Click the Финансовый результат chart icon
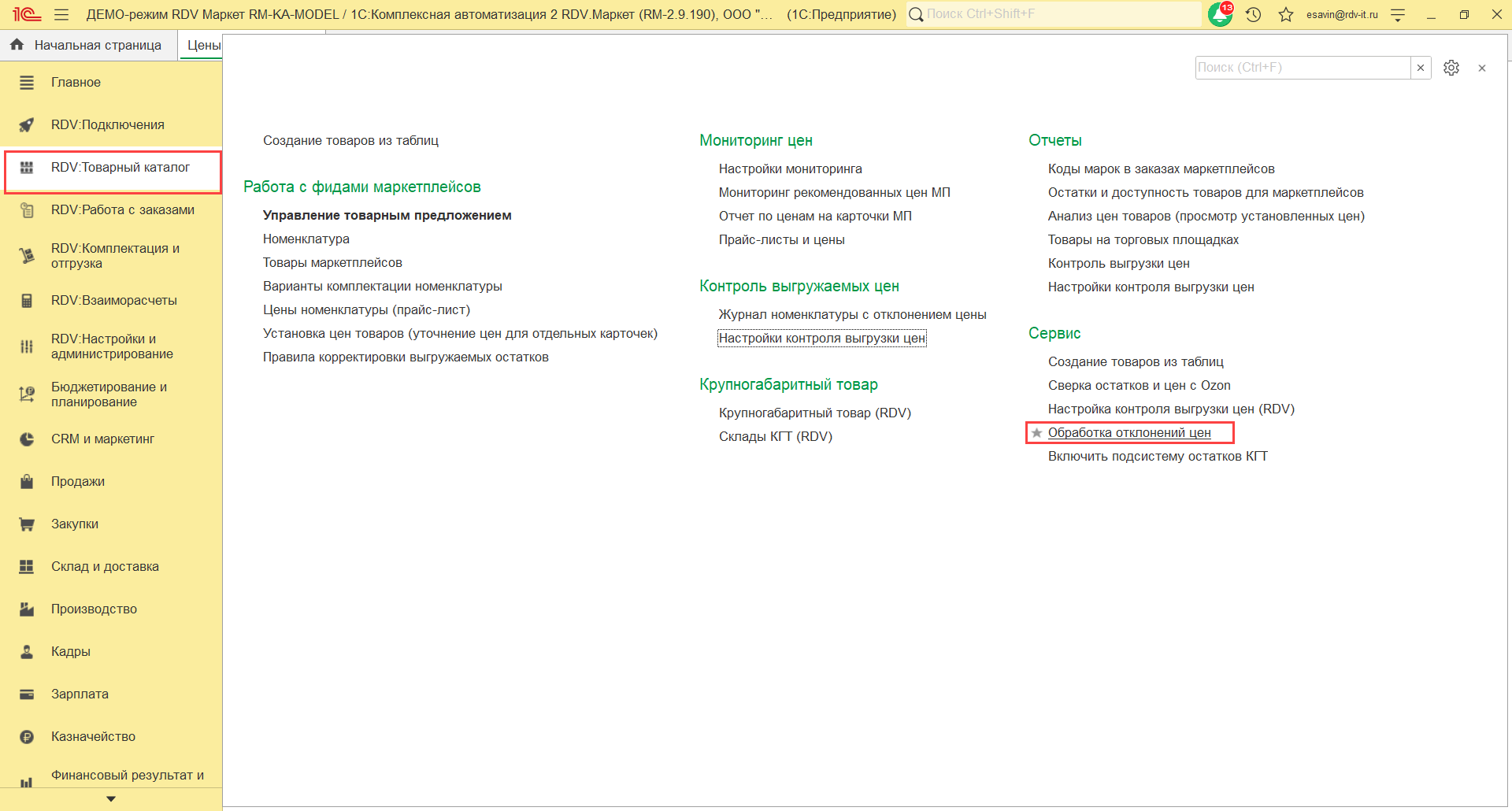Screen dimensions: 1512x811 (x=27, y=782)
